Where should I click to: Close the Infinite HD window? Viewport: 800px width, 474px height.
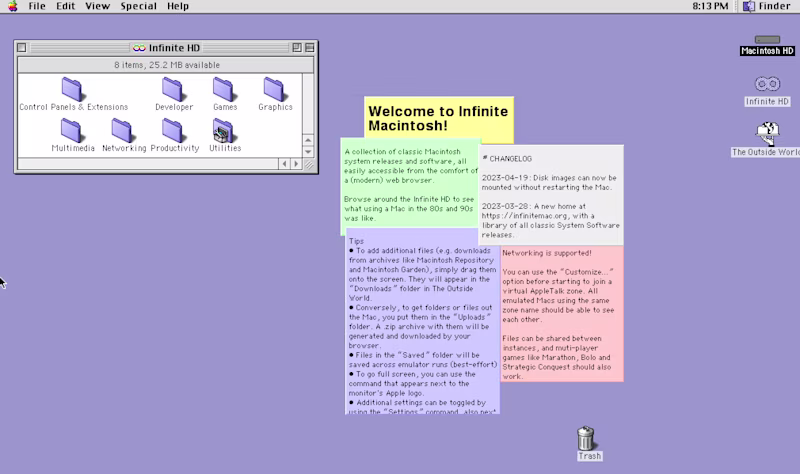click(x=21, y=47)
